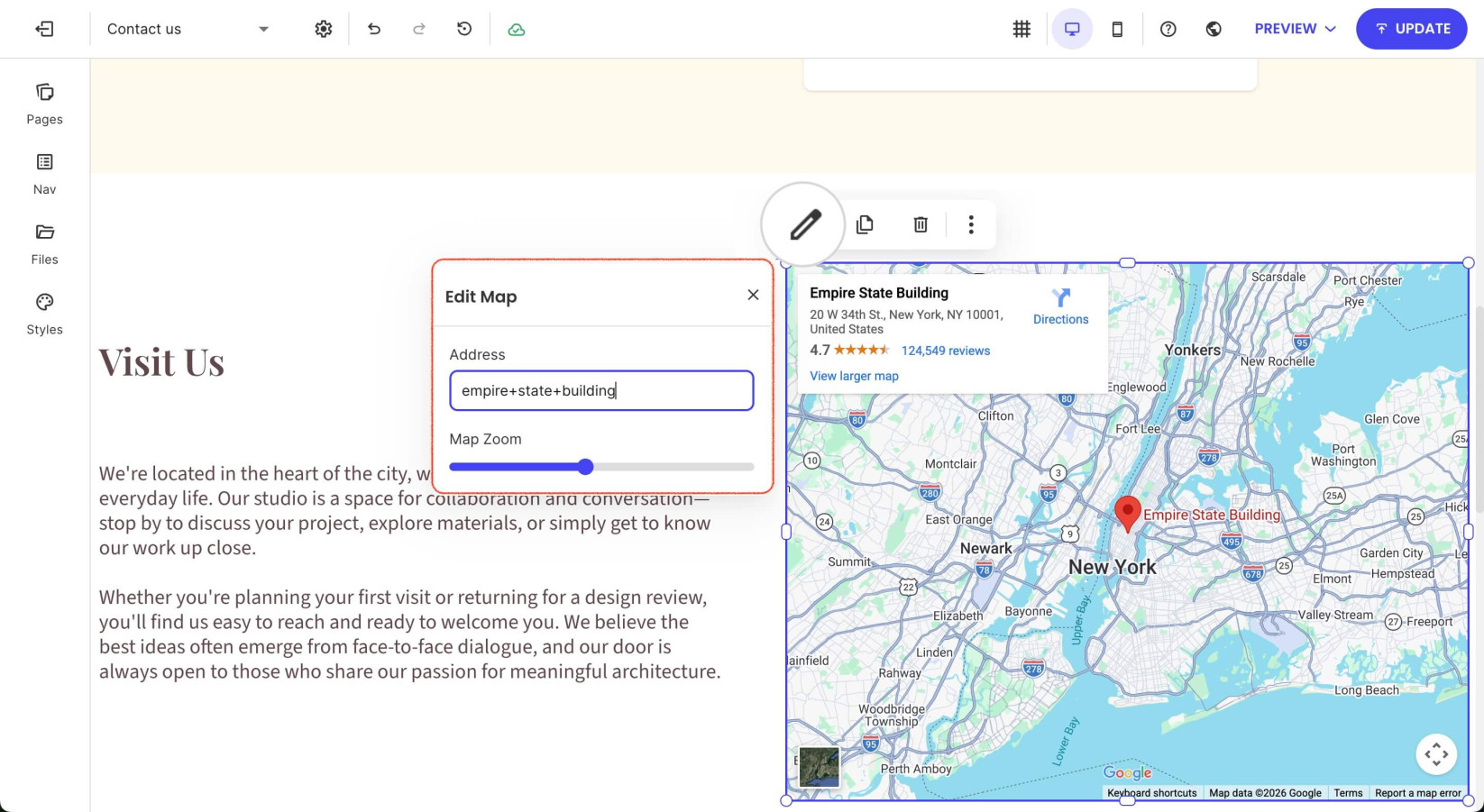The image size is (1484, 812).
Task: Redo the last change
Action: 419,29
